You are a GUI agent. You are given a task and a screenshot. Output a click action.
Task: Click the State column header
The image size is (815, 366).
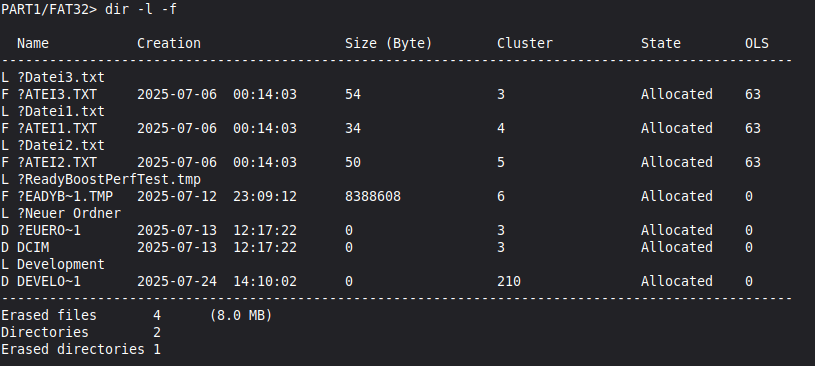[661, 43]
